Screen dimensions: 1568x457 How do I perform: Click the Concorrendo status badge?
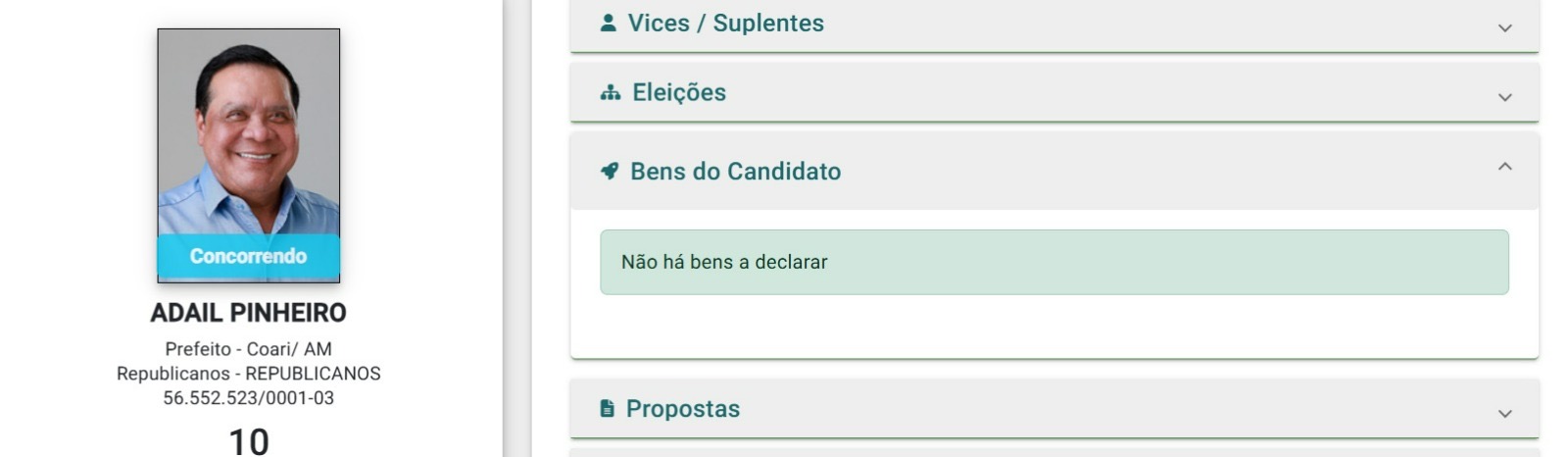click(249, 257)
